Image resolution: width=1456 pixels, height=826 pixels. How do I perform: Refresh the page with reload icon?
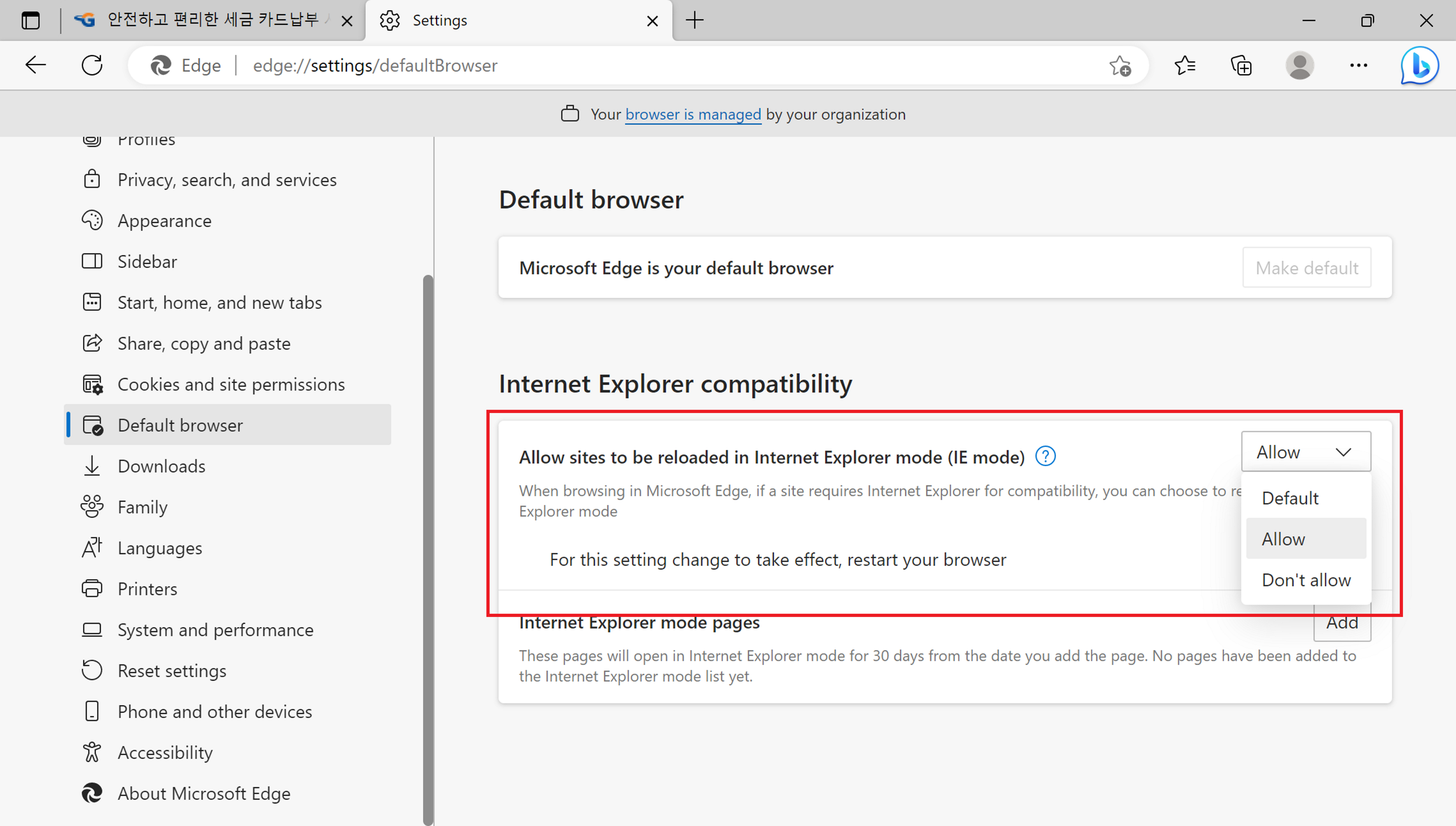pos(92,66)
